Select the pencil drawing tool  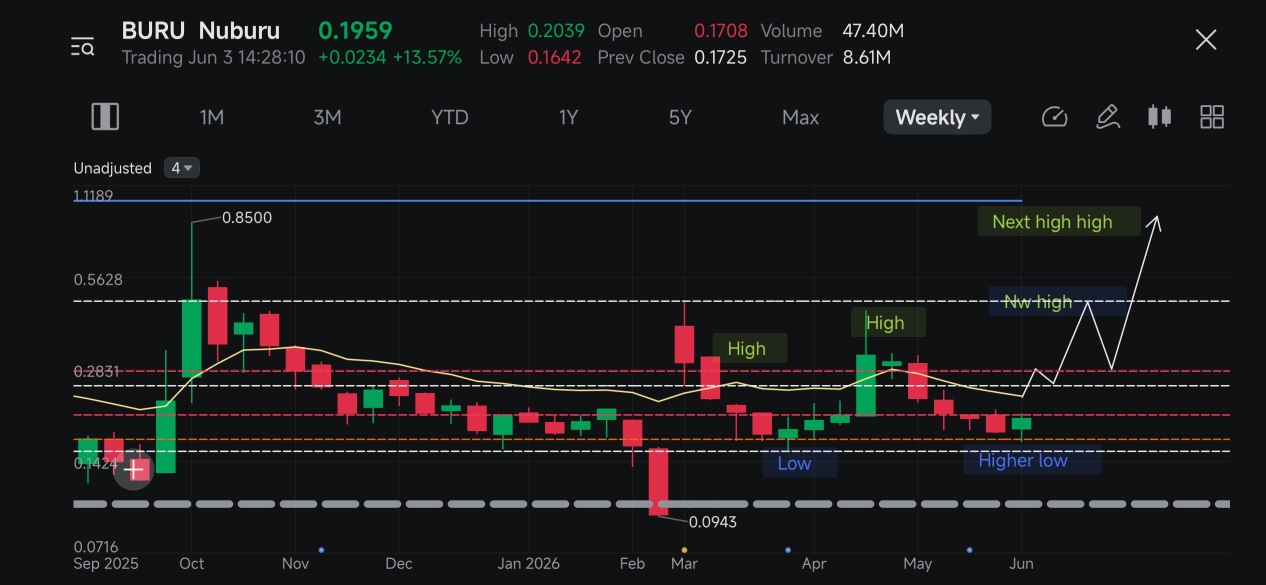tap(1107, 117)
